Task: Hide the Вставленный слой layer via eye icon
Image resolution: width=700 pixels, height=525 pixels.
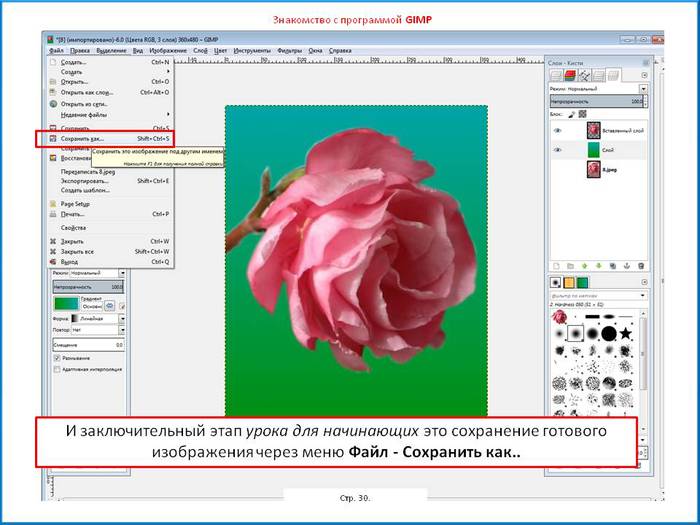Action: [x=557, y=130]
